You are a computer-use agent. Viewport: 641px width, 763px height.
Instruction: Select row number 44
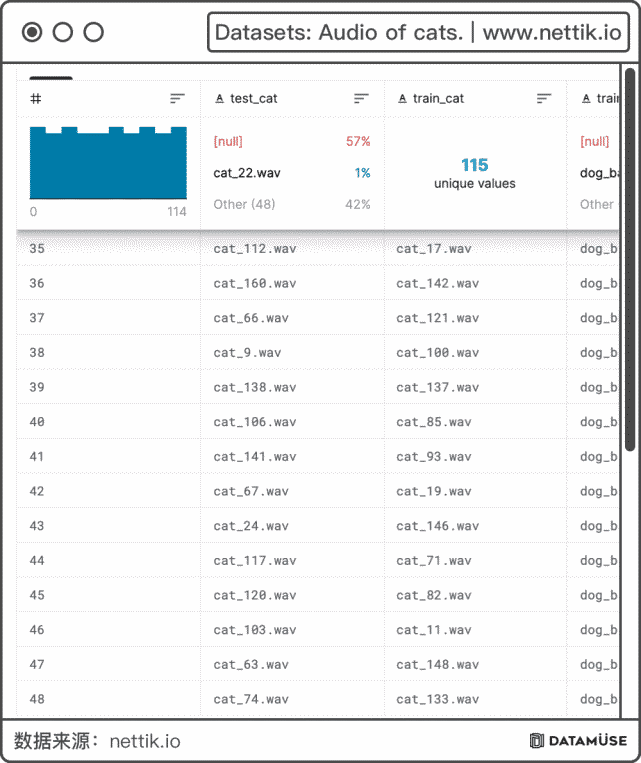click(37, 561)
